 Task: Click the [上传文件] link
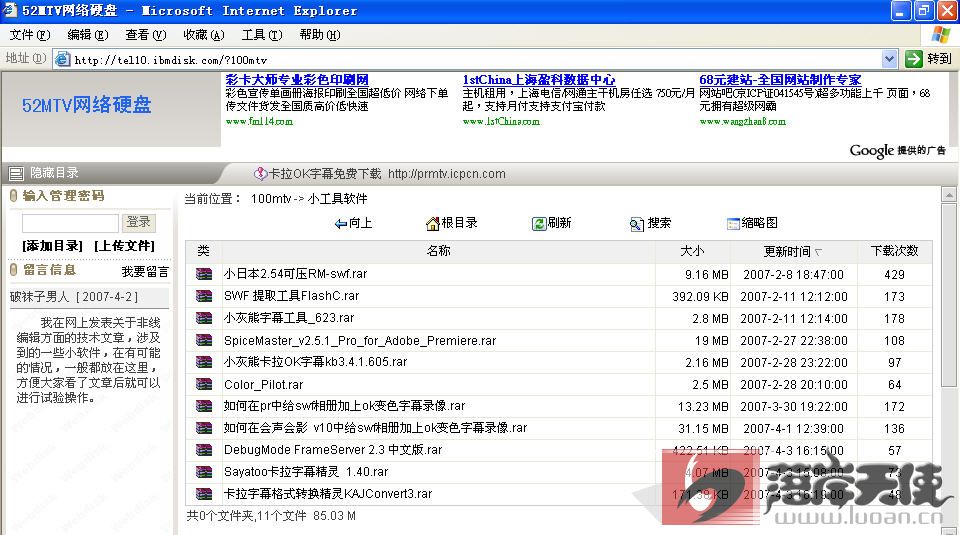point(124,246)
